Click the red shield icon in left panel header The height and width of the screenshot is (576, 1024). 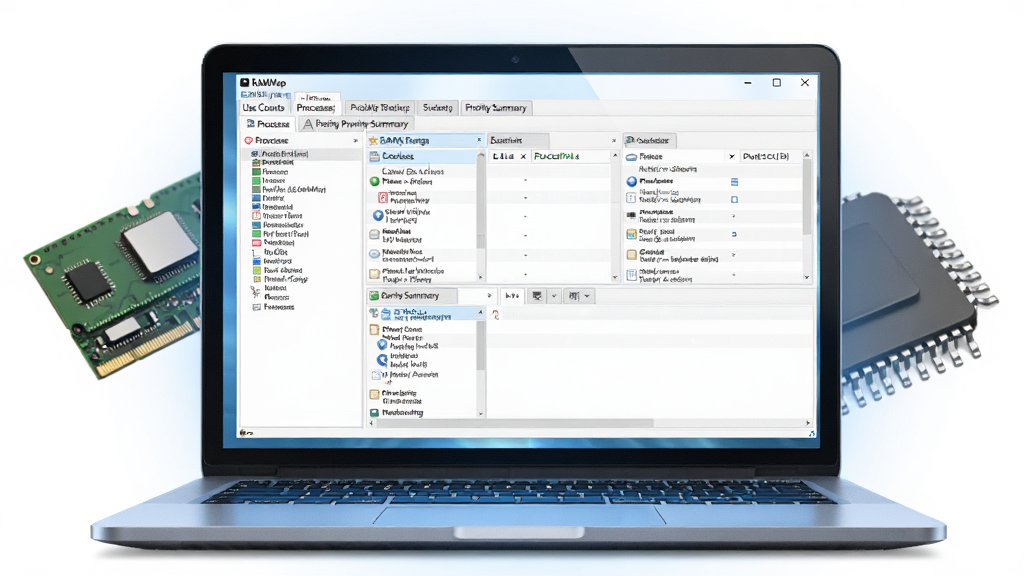pyautogui.click(x=249, y=140)
